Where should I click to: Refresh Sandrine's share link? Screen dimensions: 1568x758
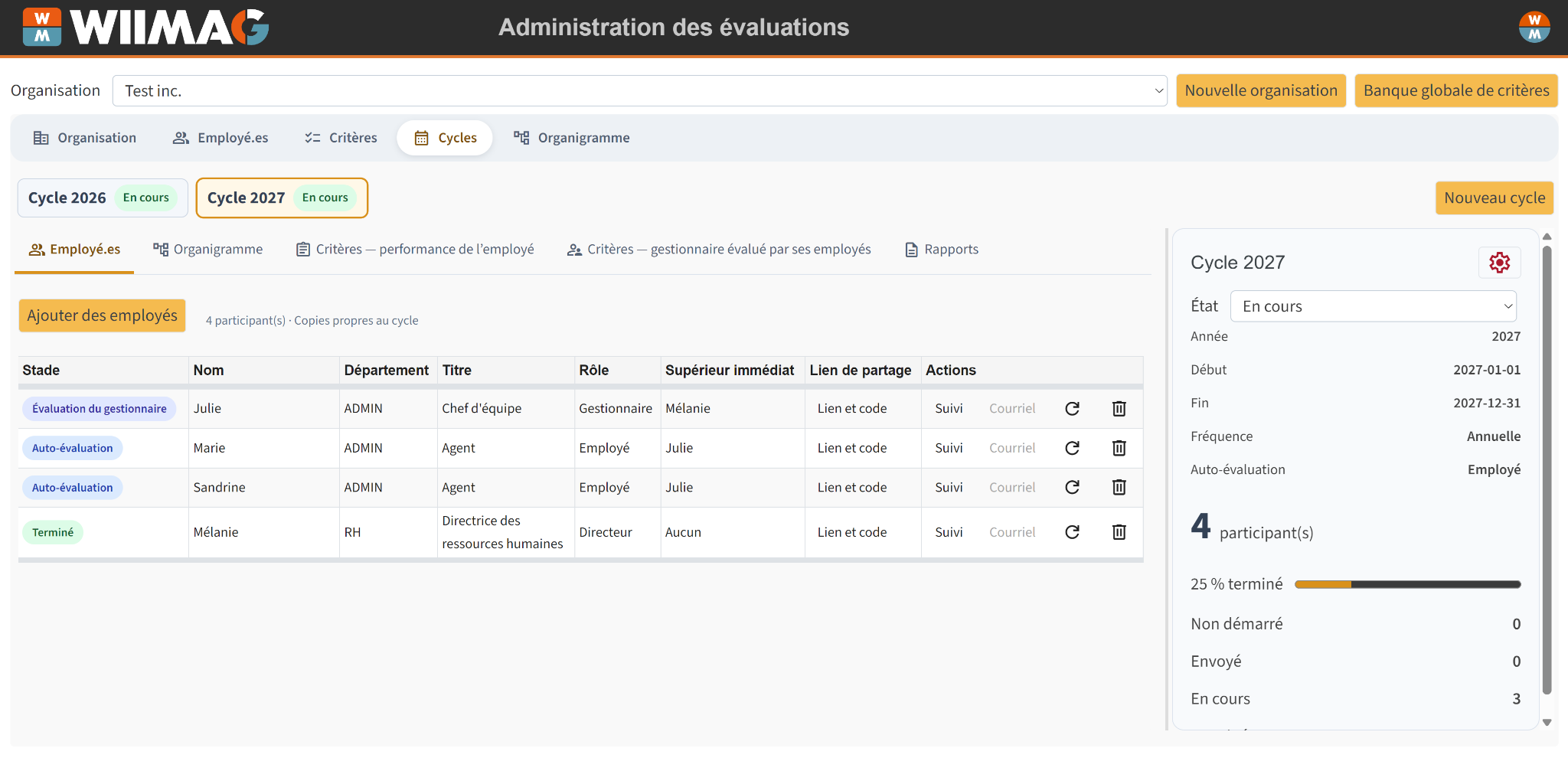[1072, 487]
